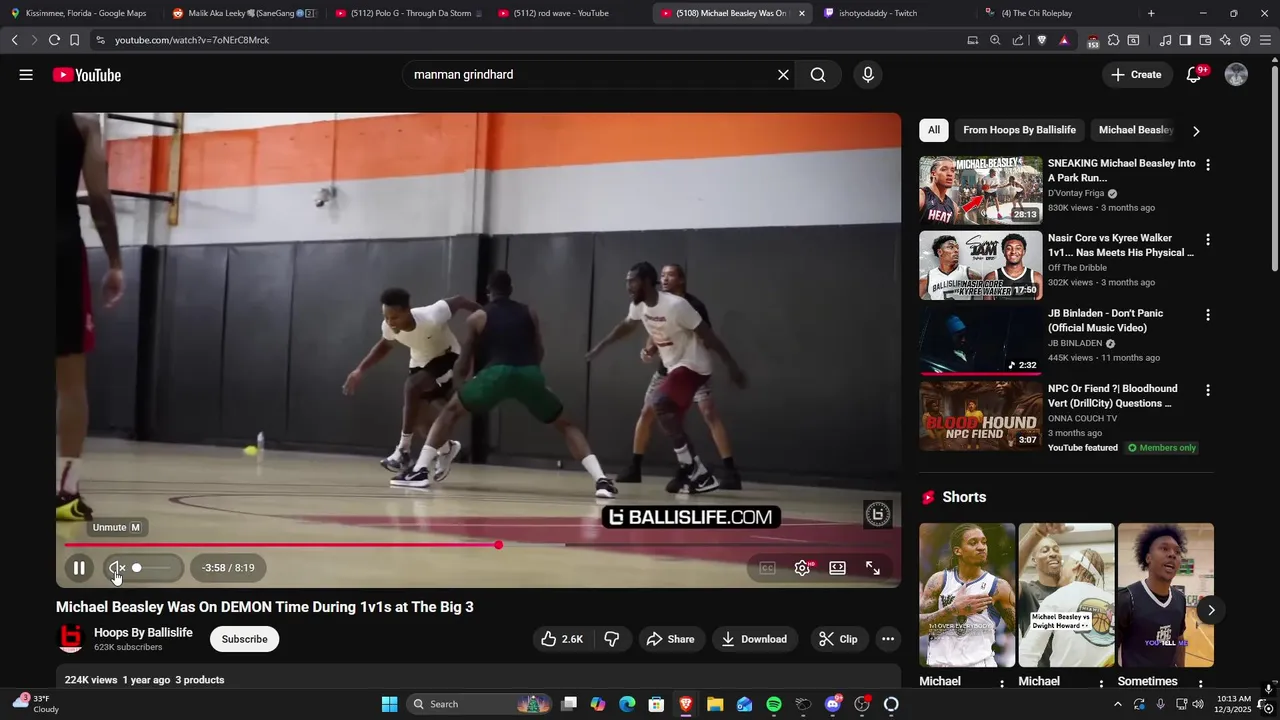
Task: Bookmark this page
Action: 75,40
